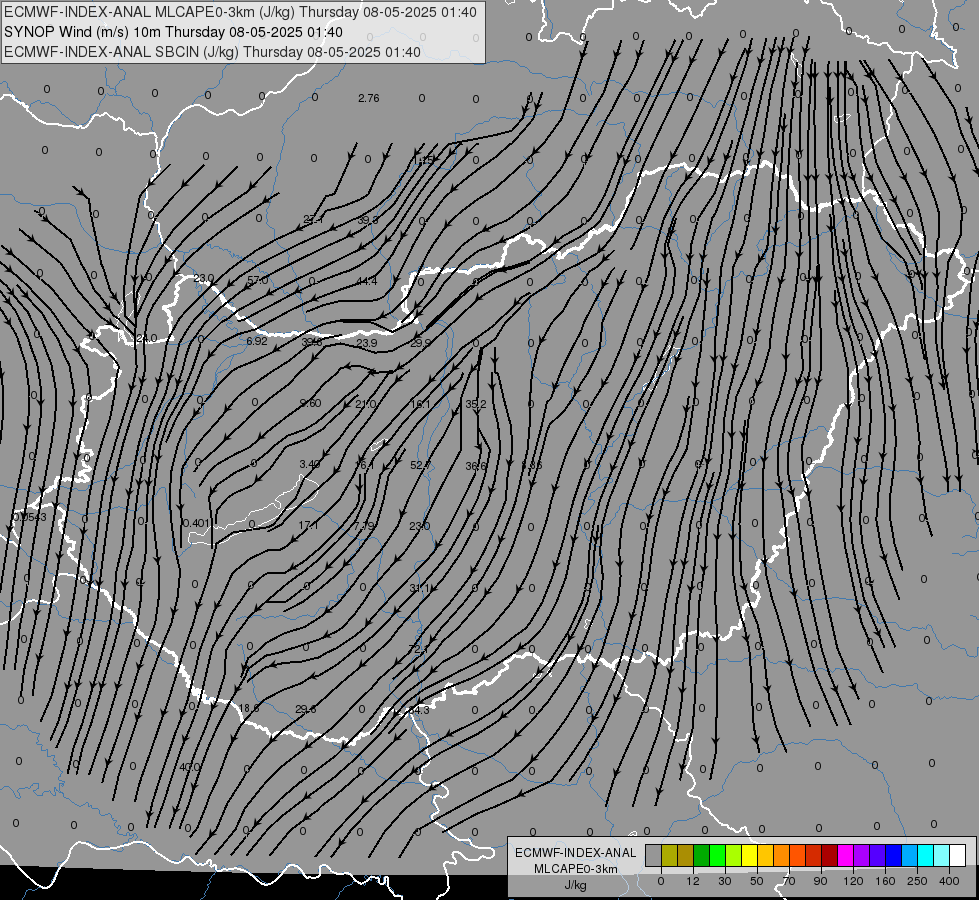This screenshot has height=900, width=979.
Task: Click the legend title ECMWF-INDEX-ANAL
Action: (x=575, y=853)
